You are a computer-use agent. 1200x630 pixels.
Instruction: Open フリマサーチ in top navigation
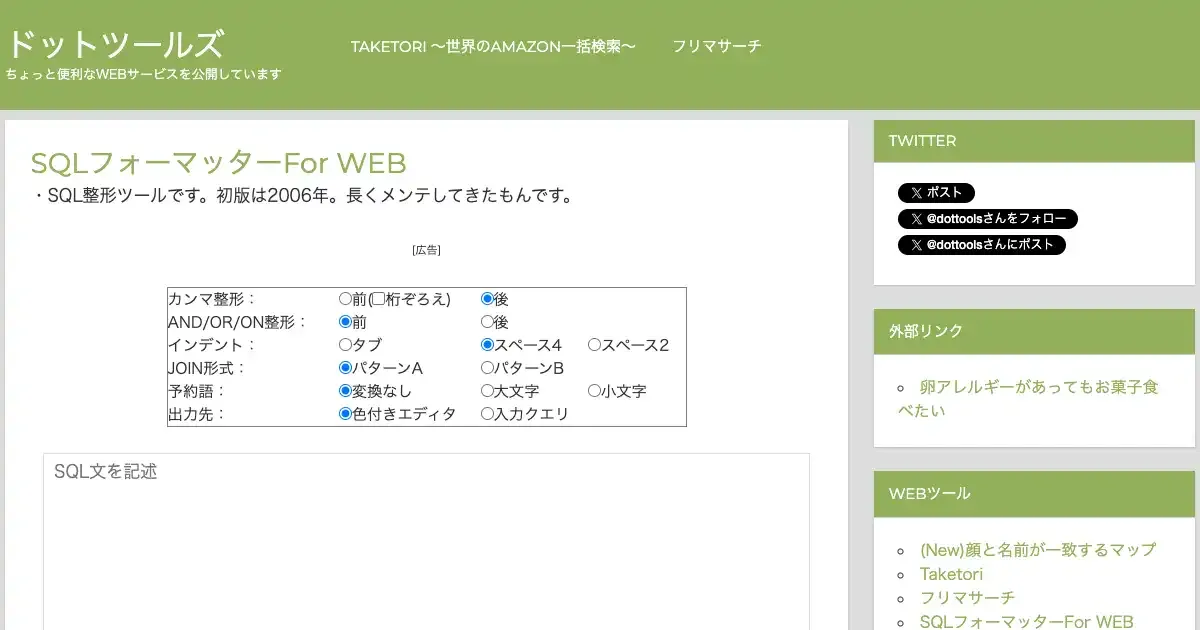pos(716,46)
